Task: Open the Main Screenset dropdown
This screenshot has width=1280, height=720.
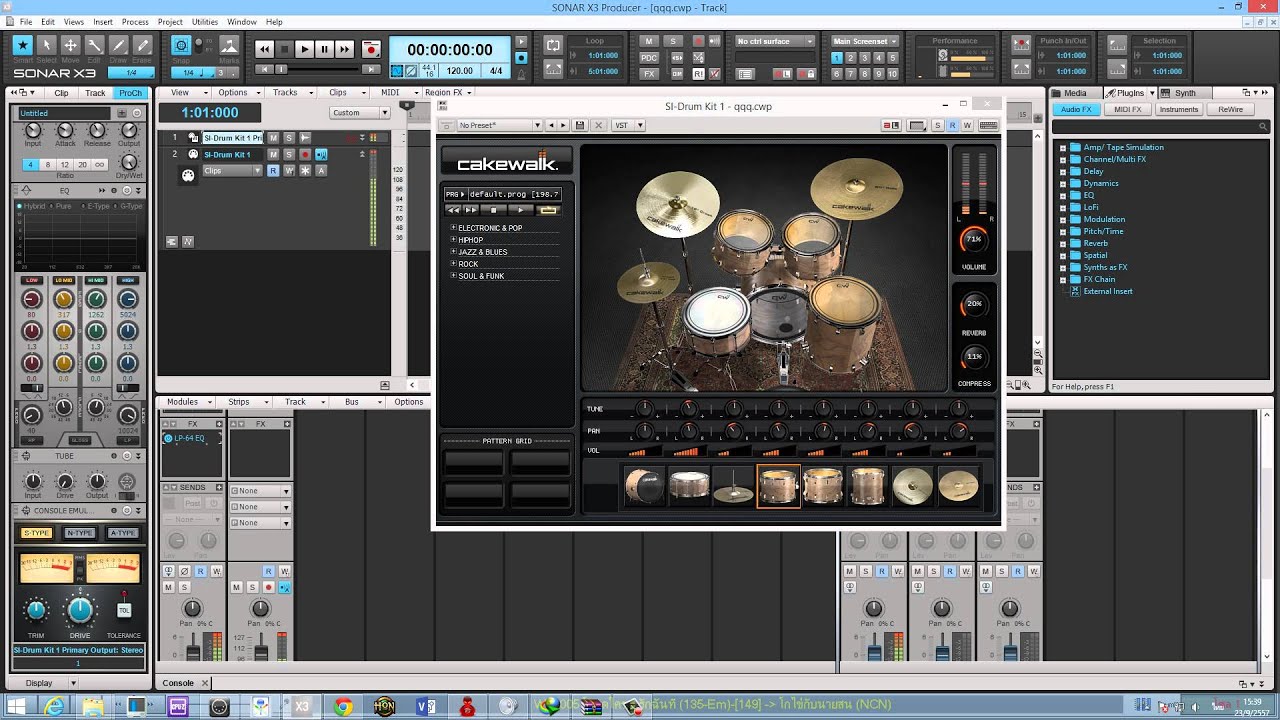Action: point(865,41)
